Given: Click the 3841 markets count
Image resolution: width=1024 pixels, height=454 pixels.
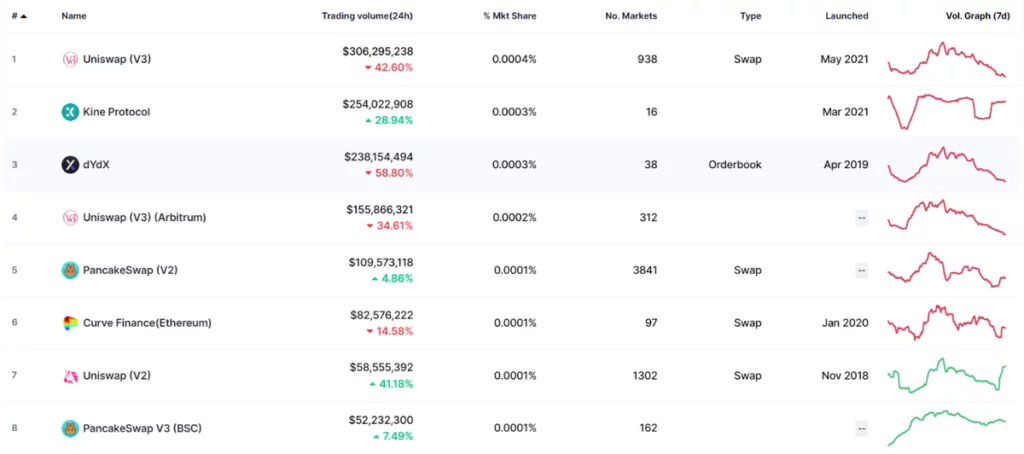Looking at the screenshot, I should pyautogui.click(x=645, y=270).
